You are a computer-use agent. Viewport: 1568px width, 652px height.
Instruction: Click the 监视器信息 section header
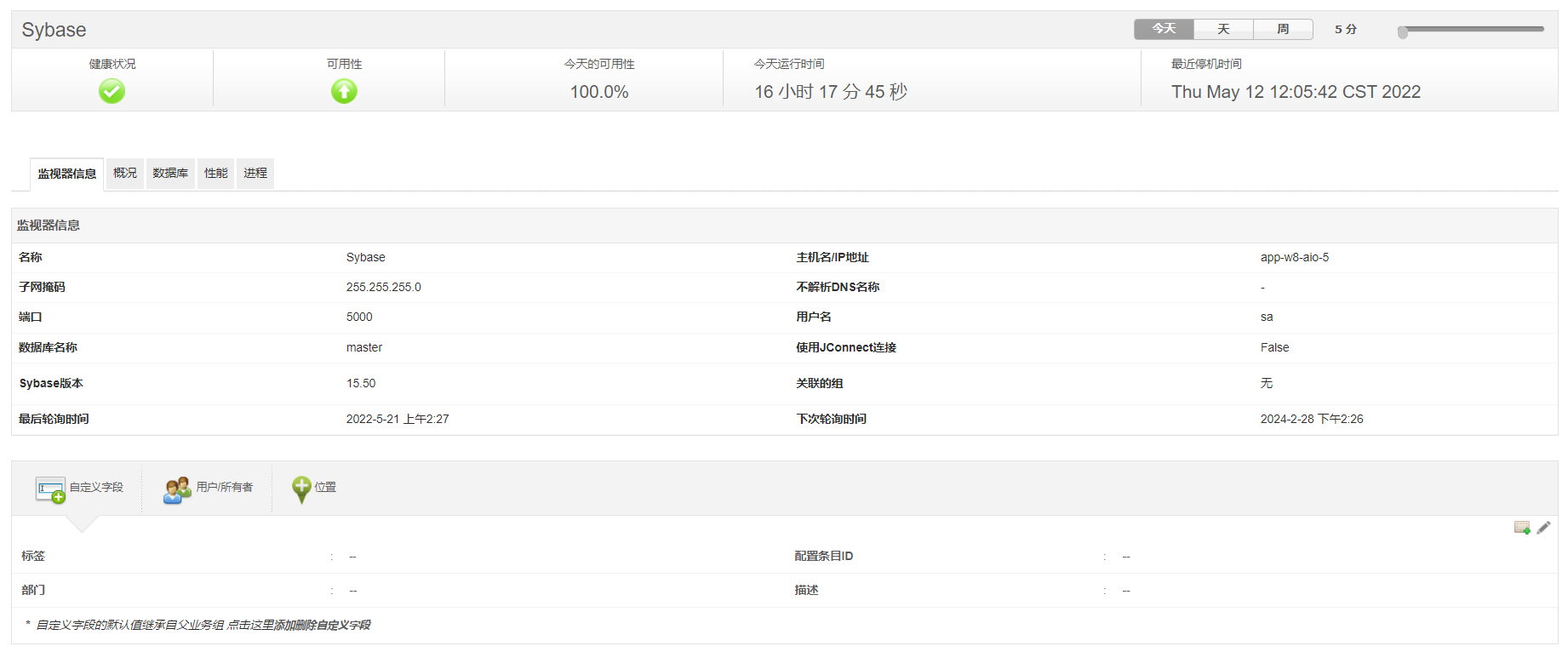(49, 226)
